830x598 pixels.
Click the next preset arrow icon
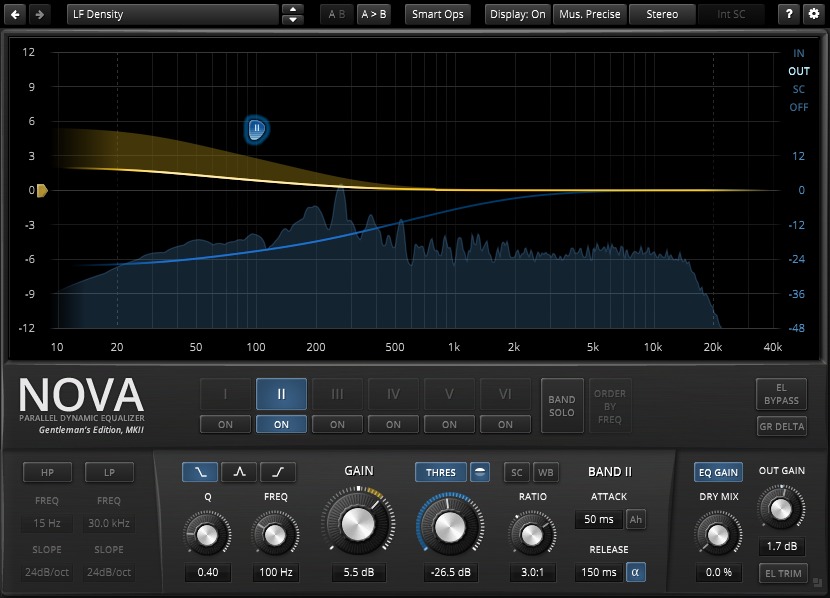(x=40, y=14)
